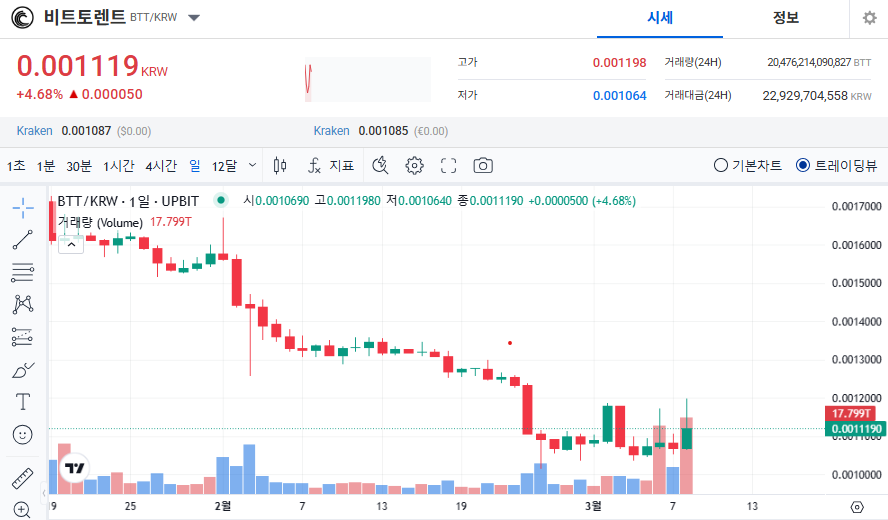Click the TradingView logo badge
Screen dimensions: 888x520
coord(74,468)
